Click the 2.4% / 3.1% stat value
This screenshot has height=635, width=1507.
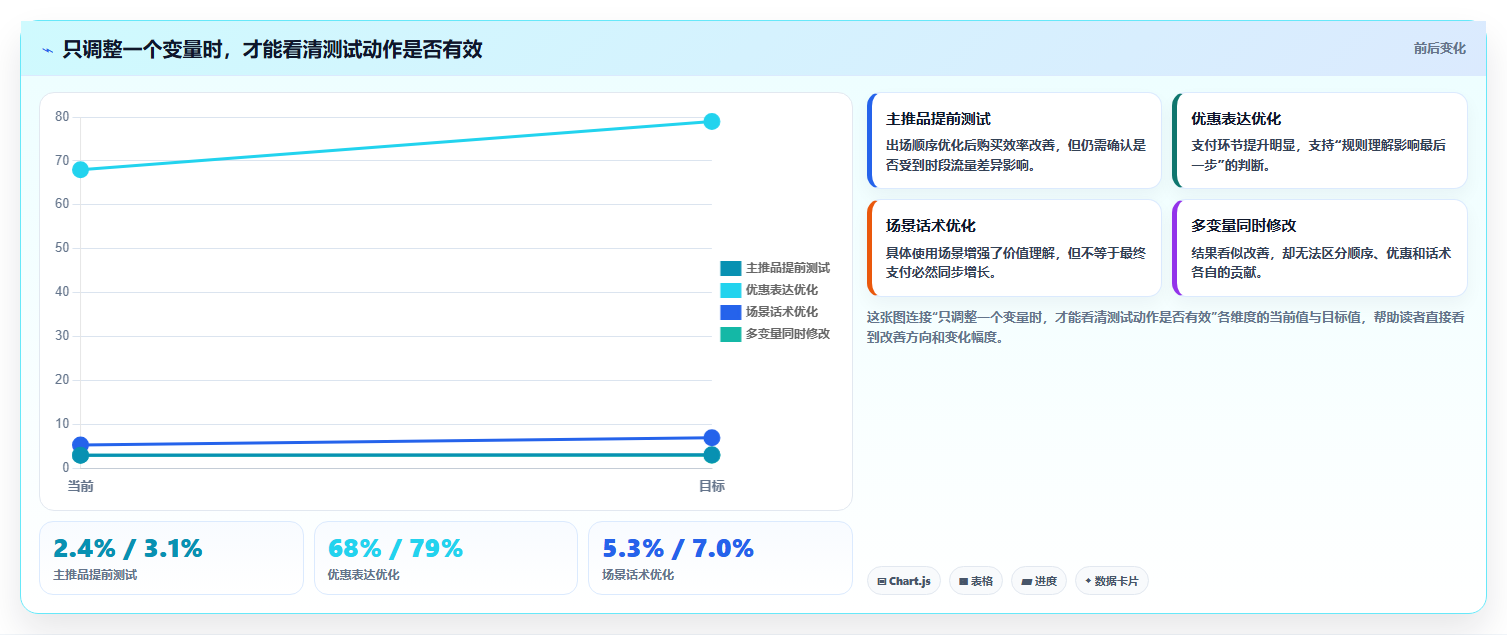tap(128, 549)
